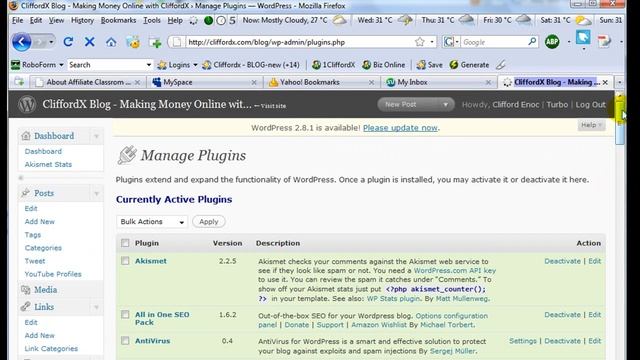Open Link Categories in sidebar
Viewport: 640px width, 360px height.
point(51,349)
